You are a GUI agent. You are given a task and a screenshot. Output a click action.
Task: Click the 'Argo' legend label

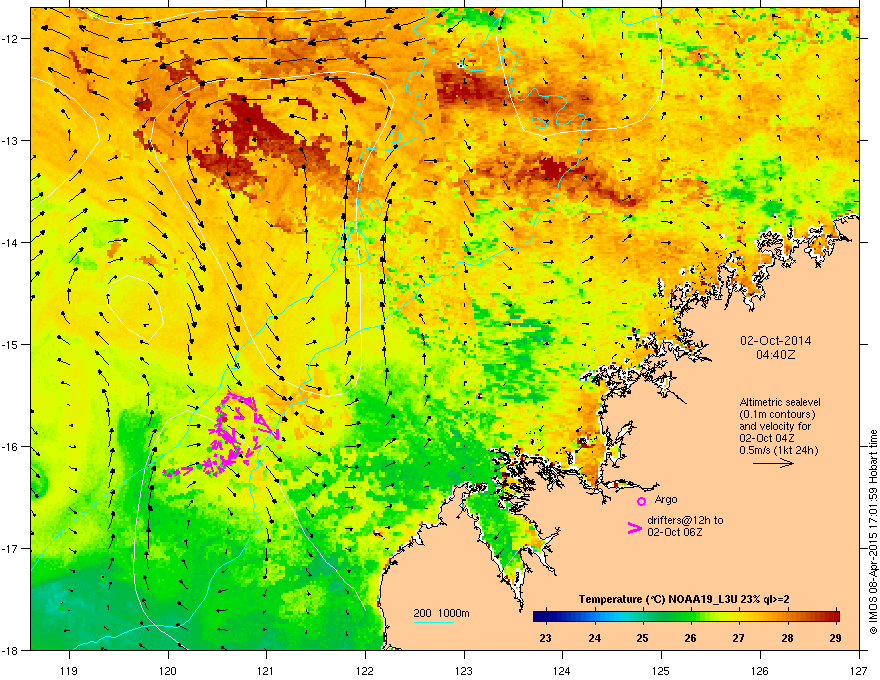pyautogui.click(x=666, y=499)
